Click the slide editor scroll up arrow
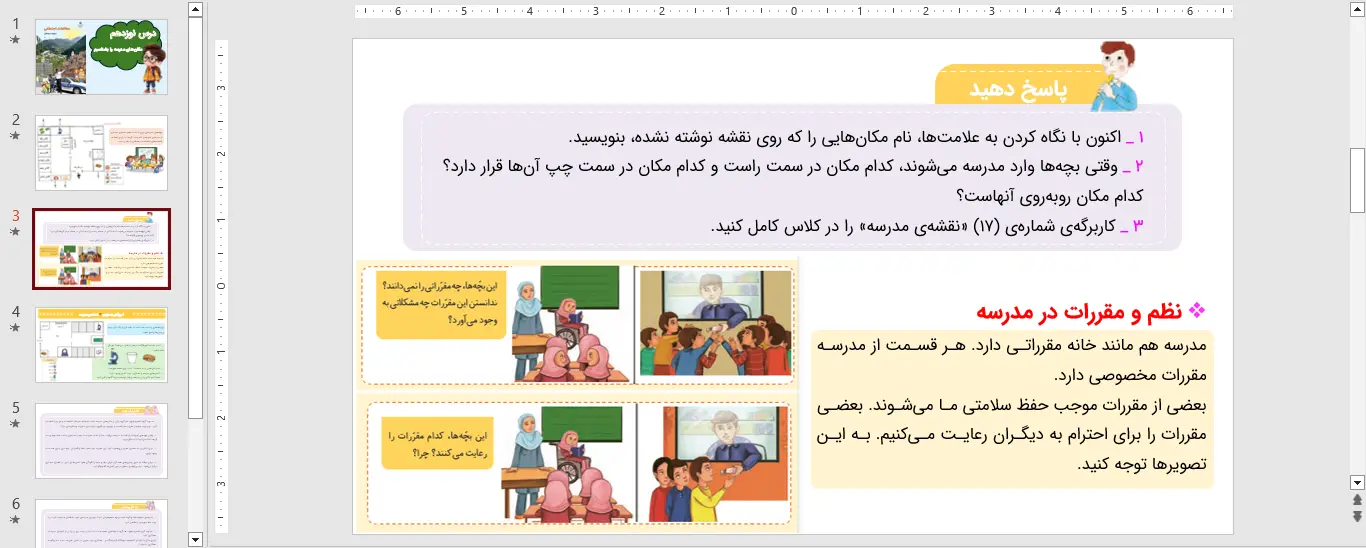This screenshot has width=1366, height=548. tap(1357, 10)
